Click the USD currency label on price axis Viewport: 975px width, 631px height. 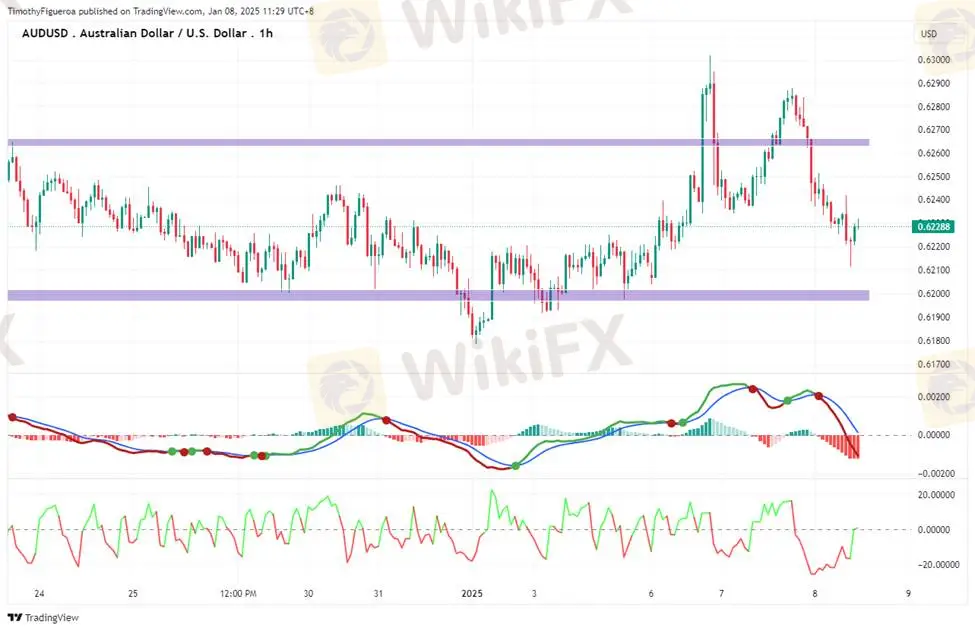pyautogui.click(x=928, y=34)
